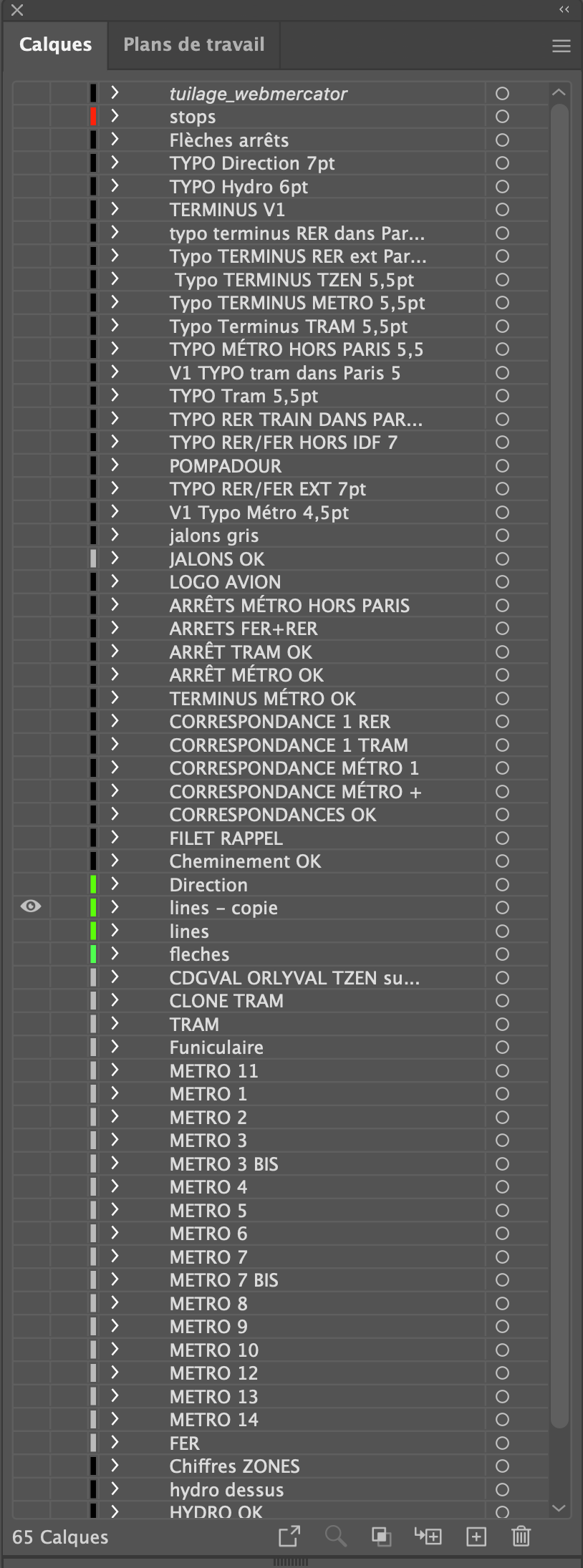583x1568 pixels.
Task: Click the target circle for TRAM layer
Action: coord(503,1025)
